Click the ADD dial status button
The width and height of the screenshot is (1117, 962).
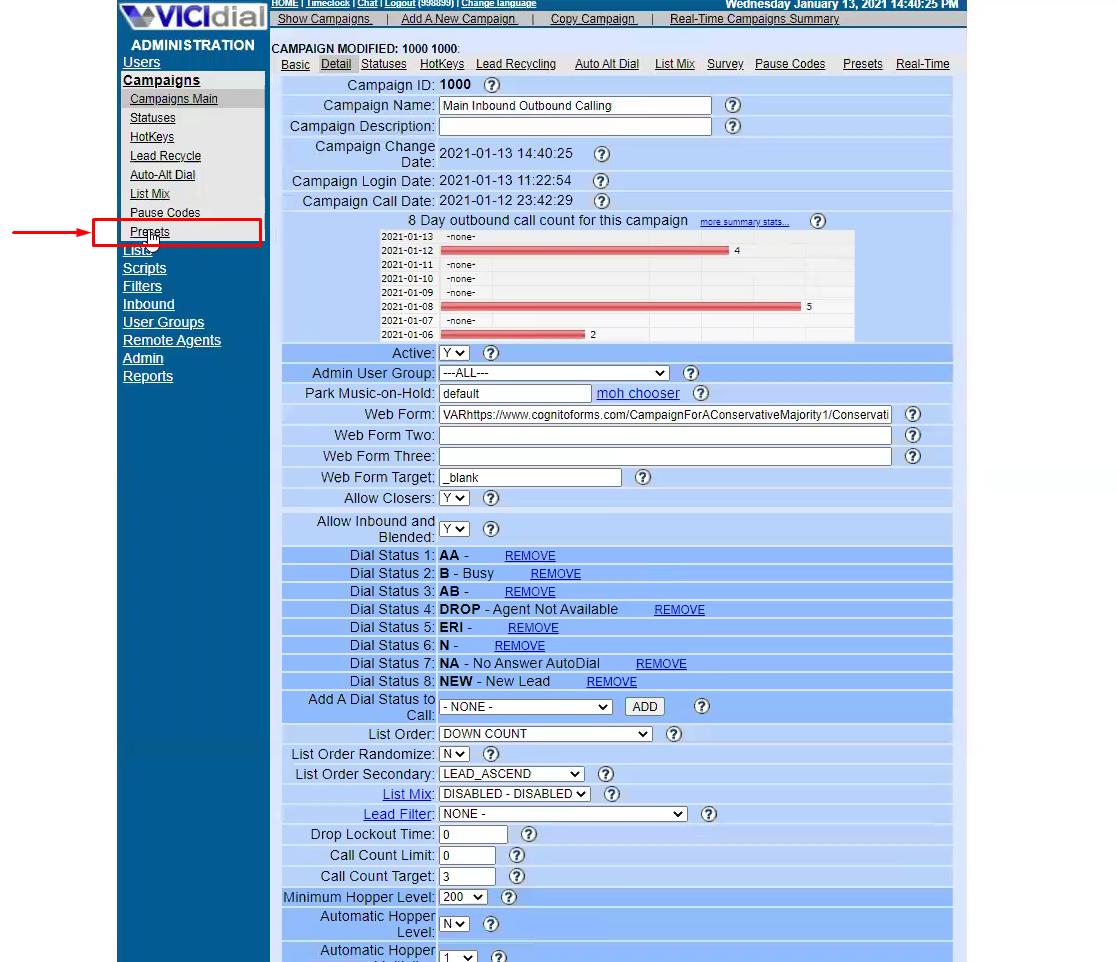click(x=645, y=706)
